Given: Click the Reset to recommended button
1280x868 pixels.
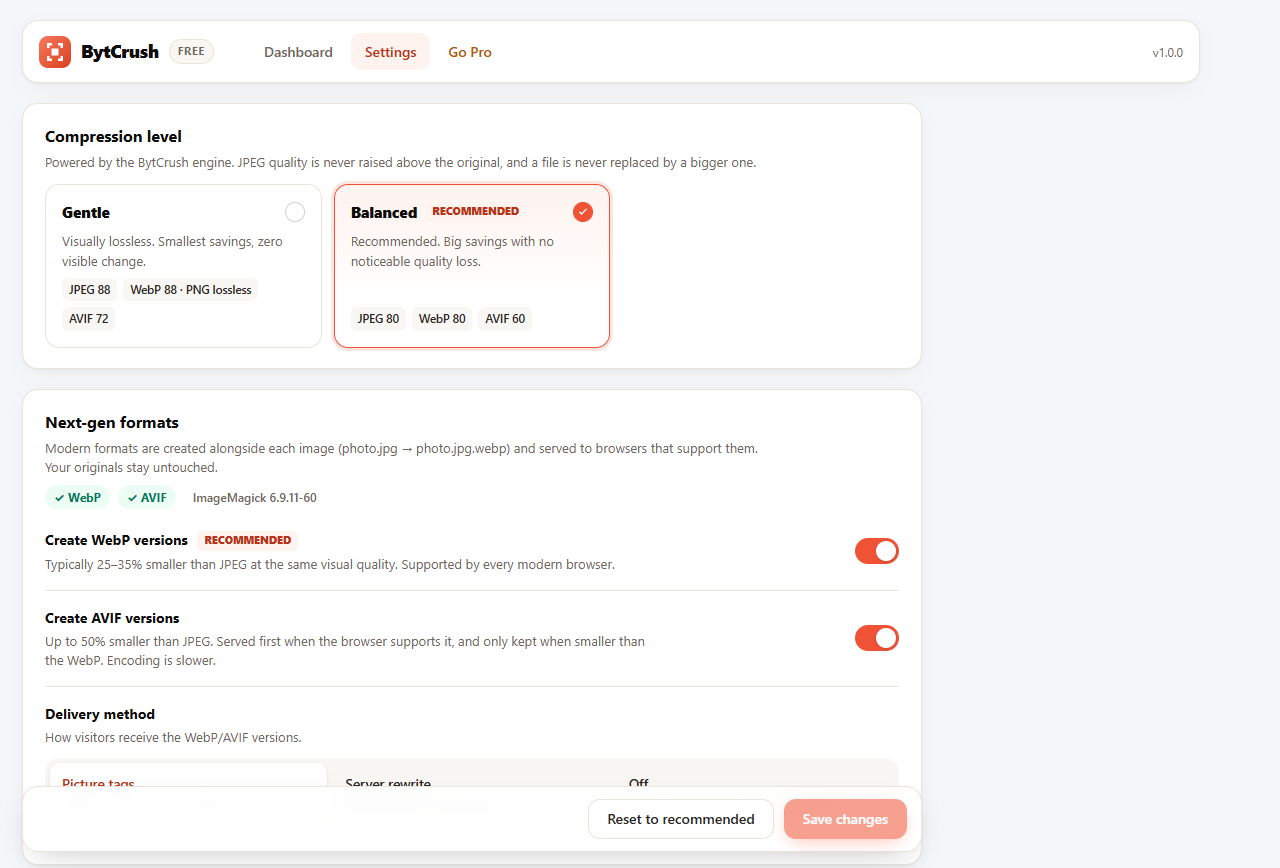Looking at the screenshot, I should tap(681, 819).
